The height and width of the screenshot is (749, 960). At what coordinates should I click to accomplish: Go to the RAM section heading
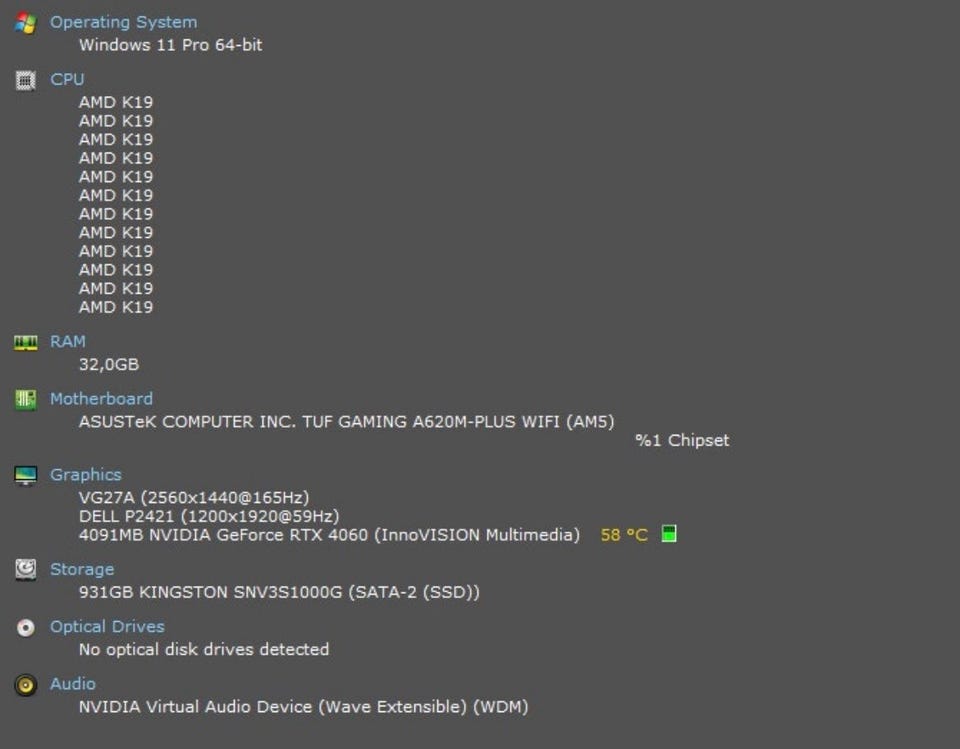[68, 341]
